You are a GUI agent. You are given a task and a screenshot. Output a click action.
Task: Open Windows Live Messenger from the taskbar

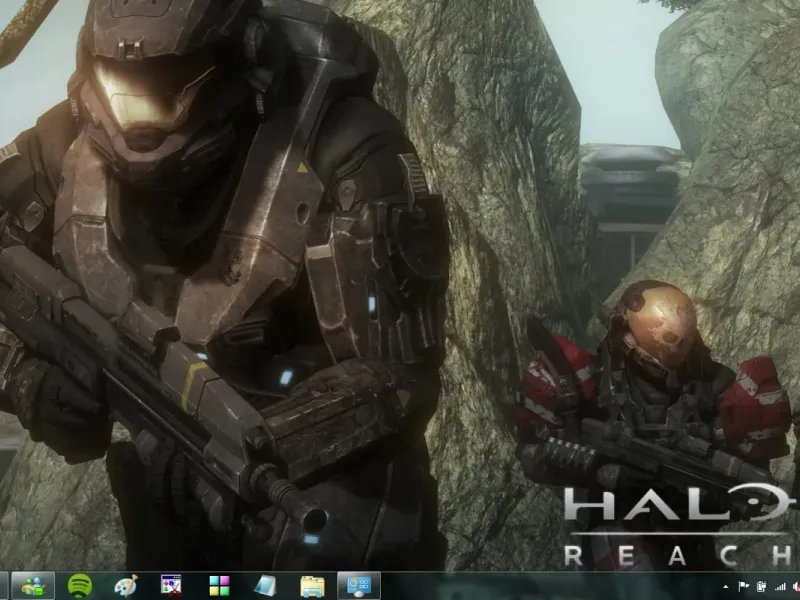(x=33, y=586)
